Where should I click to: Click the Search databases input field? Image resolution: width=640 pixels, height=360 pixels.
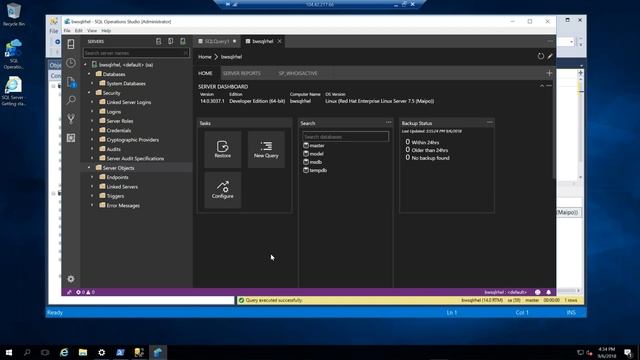coord(346,137)
